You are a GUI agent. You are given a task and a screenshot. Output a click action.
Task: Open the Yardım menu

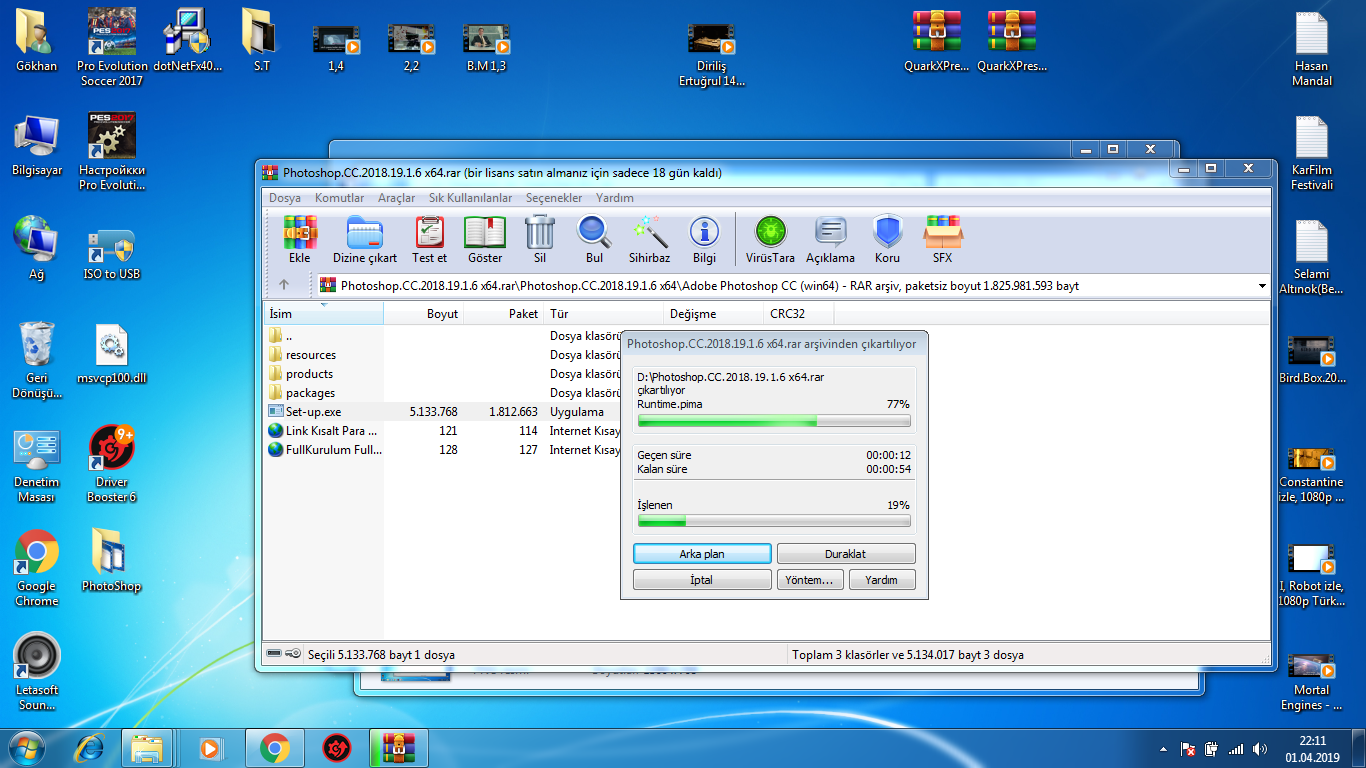click(x=615, y=198)
